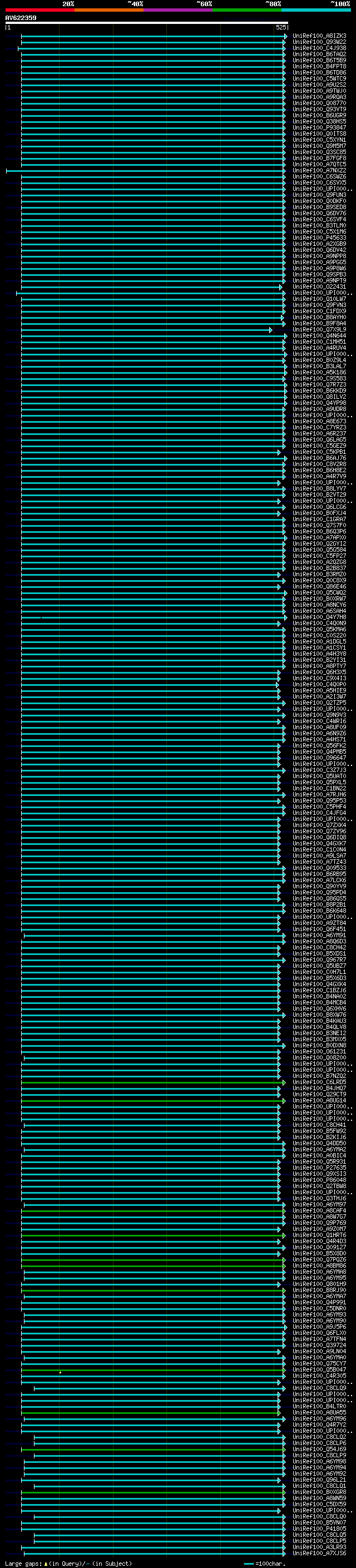
Task: Open hit UniRef100_A8IZK3
Action: [319, 36]
